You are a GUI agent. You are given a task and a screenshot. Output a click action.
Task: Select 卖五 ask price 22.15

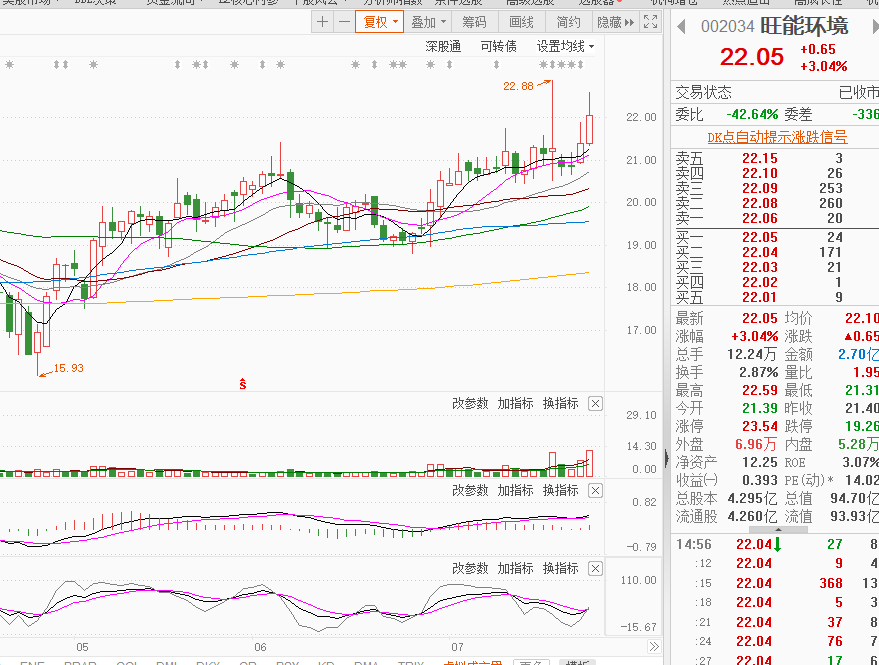tap(760, 158)
